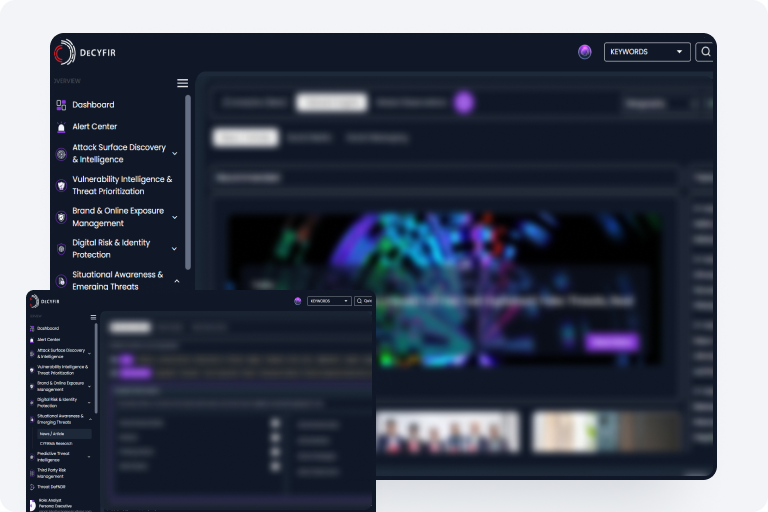Click the Digital Risk & Identity Protection icon

click(61, 249)
